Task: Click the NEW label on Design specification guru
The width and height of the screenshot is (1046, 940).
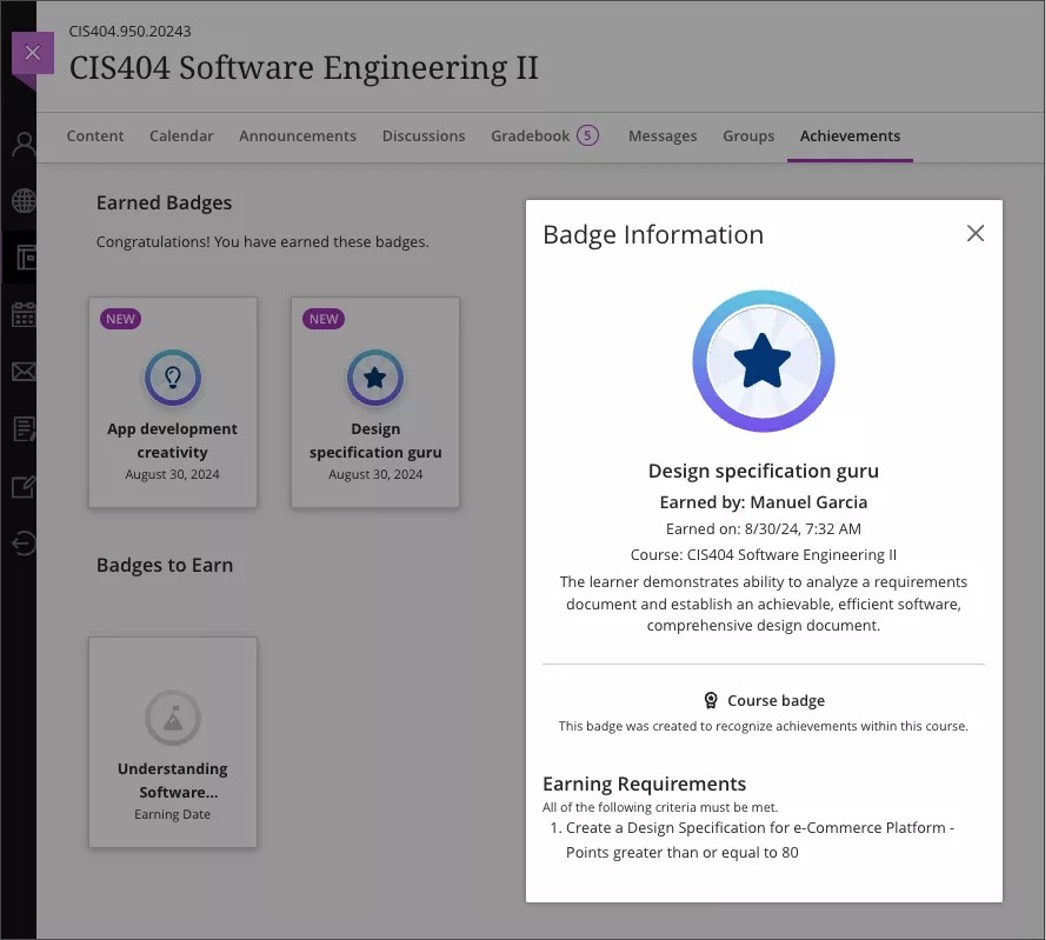Action: [x=323, y=319]
